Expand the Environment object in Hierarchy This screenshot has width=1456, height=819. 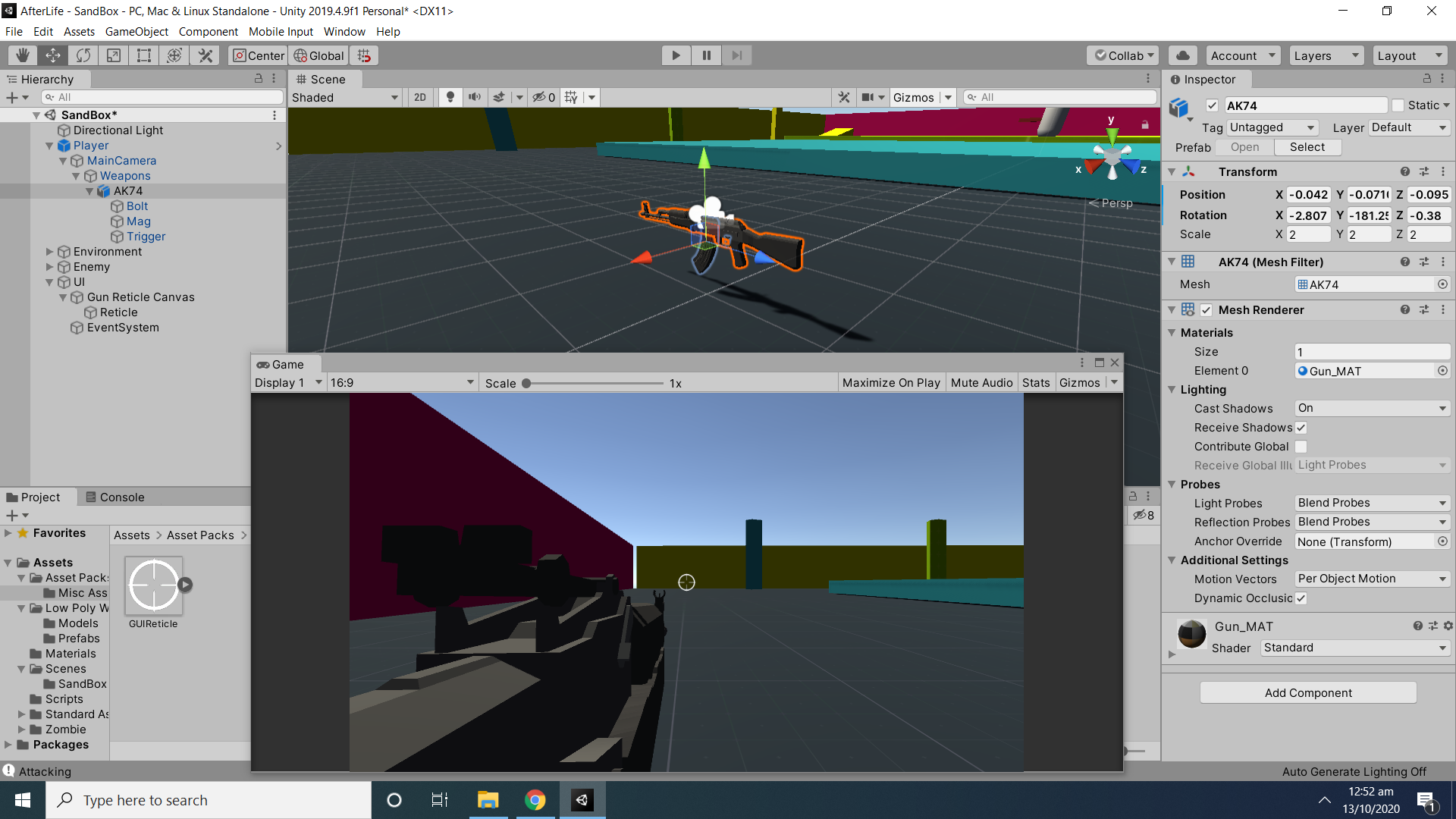click(x=49, y=251)
